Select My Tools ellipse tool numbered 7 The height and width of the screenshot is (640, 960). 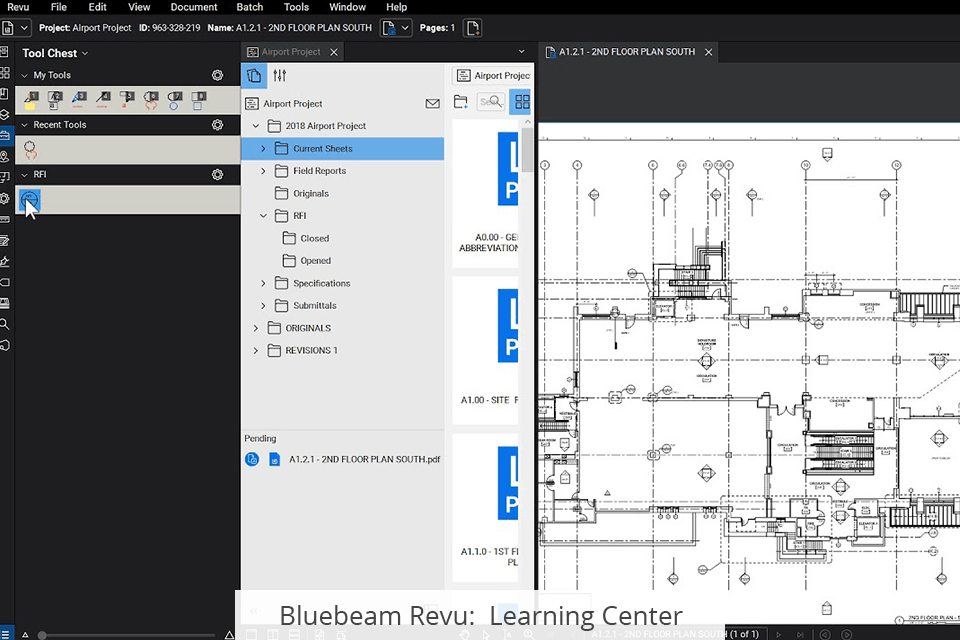174,100
